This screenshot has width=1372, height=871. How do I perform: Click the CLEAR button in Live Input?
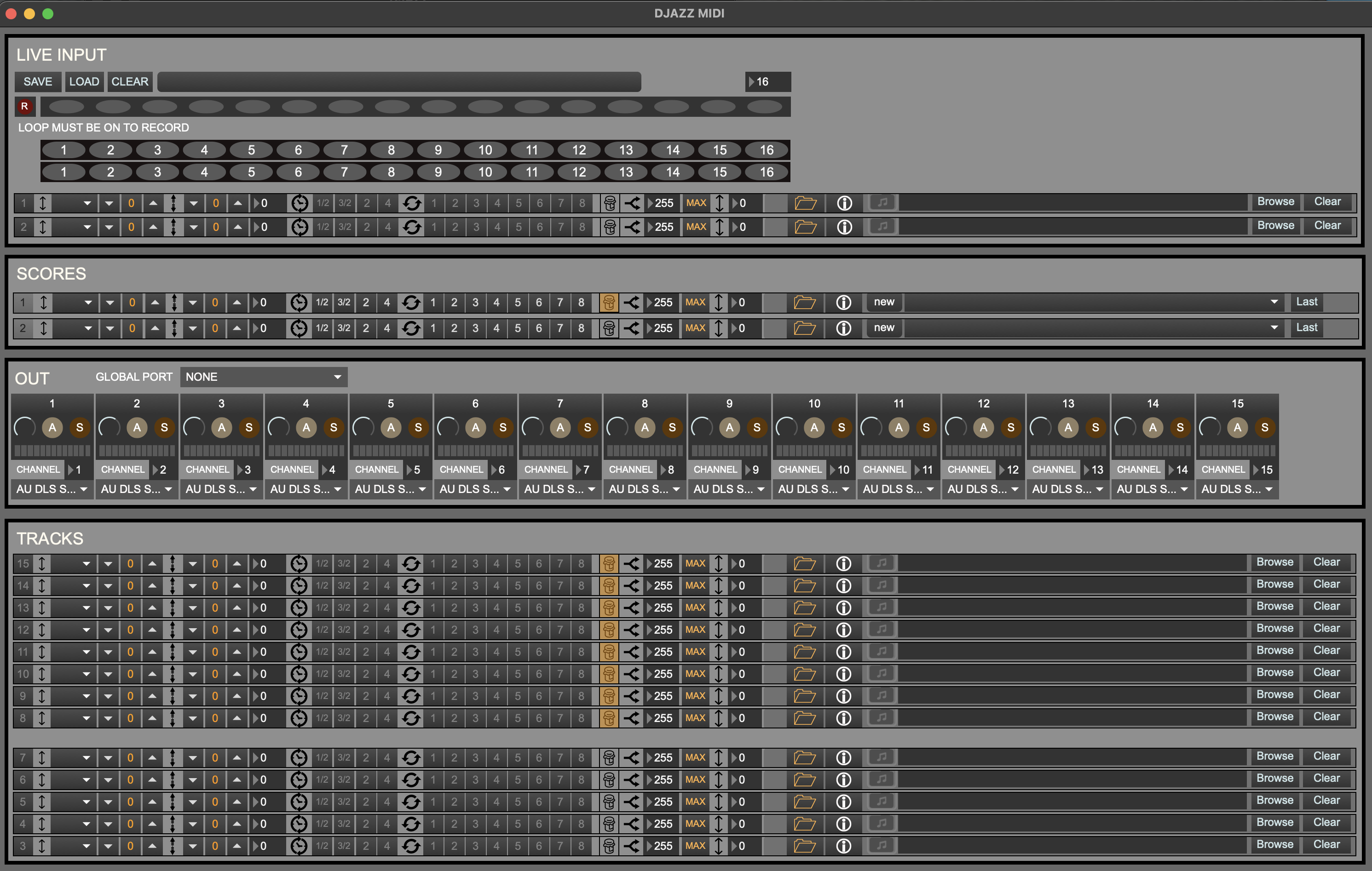point(130,81)
